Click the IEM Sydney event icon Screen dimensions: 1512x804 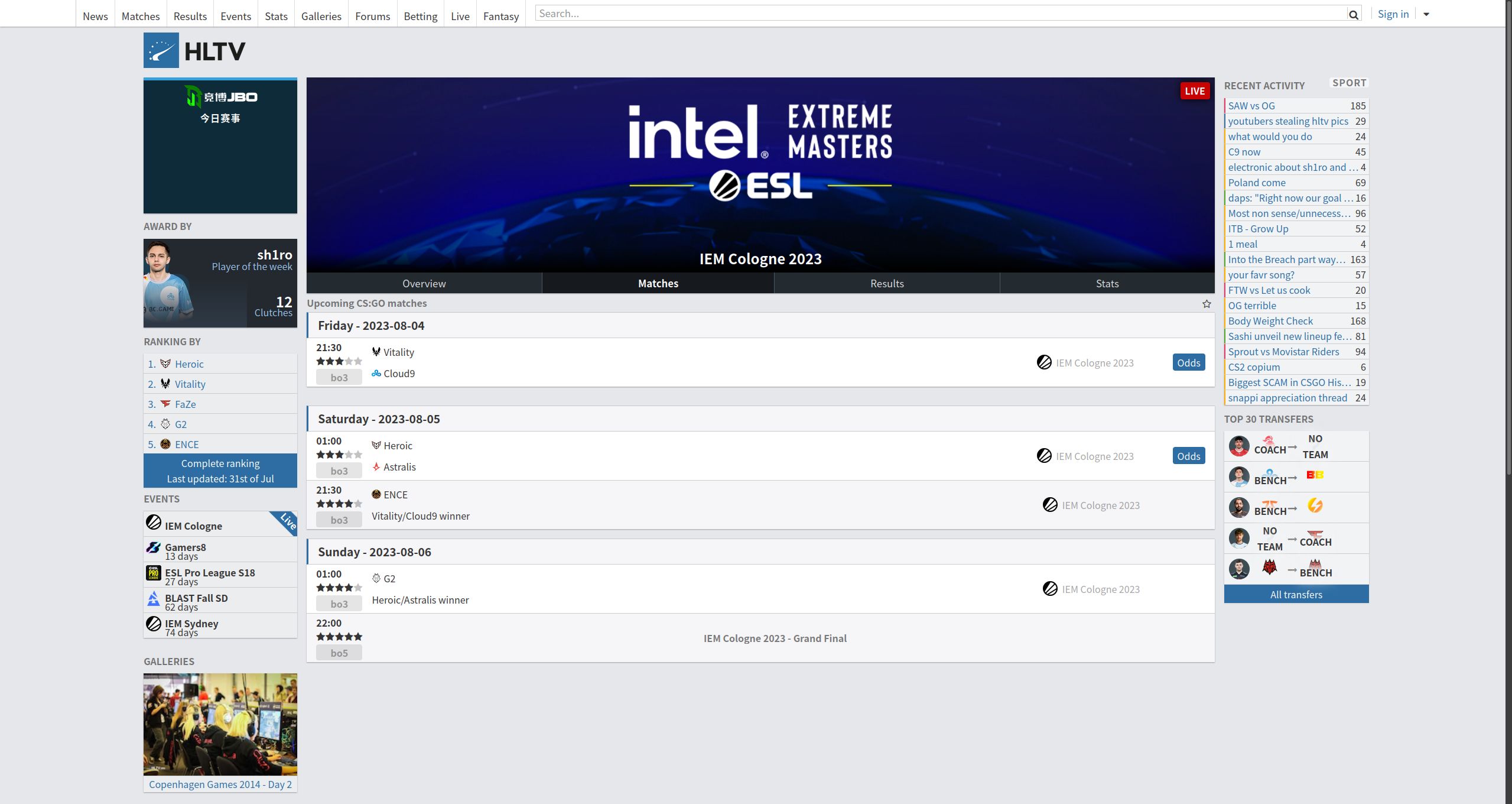(154, 624)
